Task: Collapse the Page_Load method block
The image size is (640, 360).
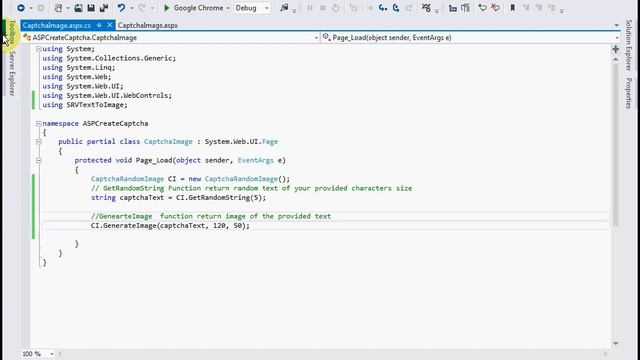Action: (x=38, y=160)
